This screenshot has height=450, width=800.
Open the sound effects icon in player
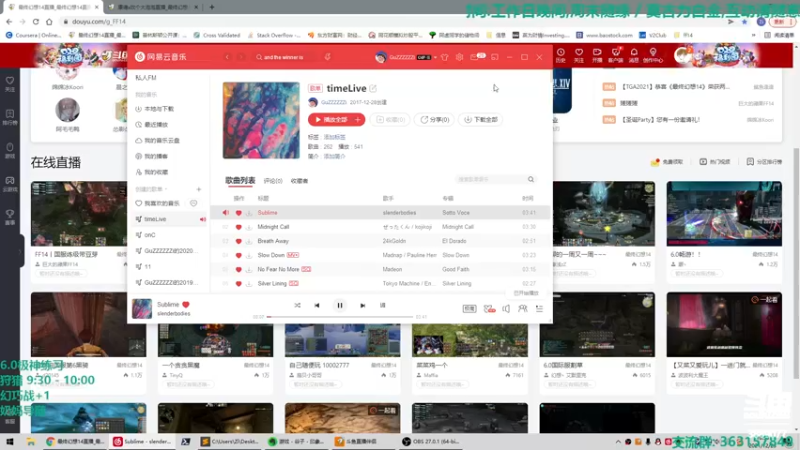tap(489, 309)
